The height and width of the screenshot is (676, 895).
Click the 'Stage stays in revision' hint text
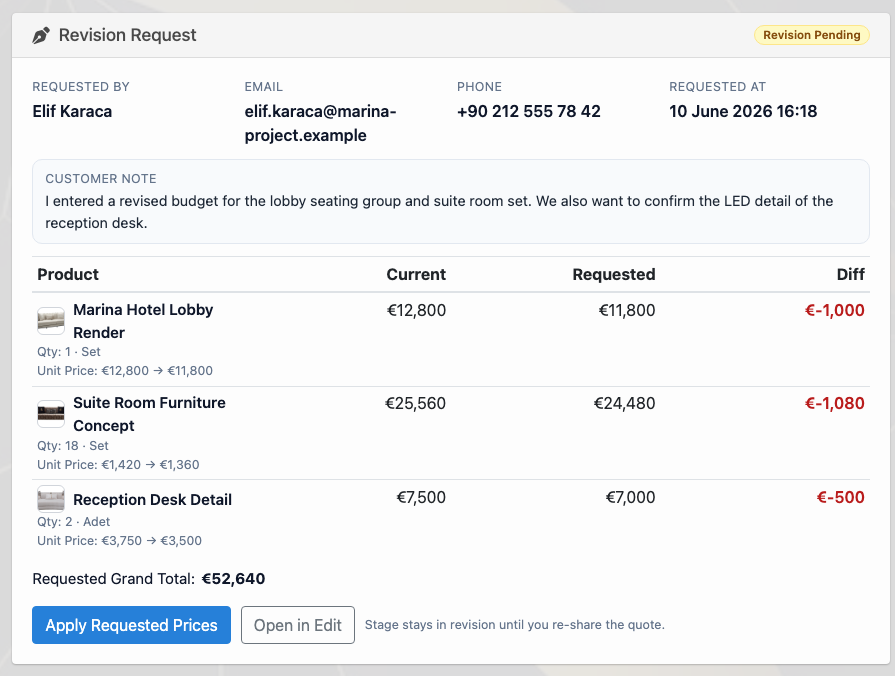coord(514,625)
